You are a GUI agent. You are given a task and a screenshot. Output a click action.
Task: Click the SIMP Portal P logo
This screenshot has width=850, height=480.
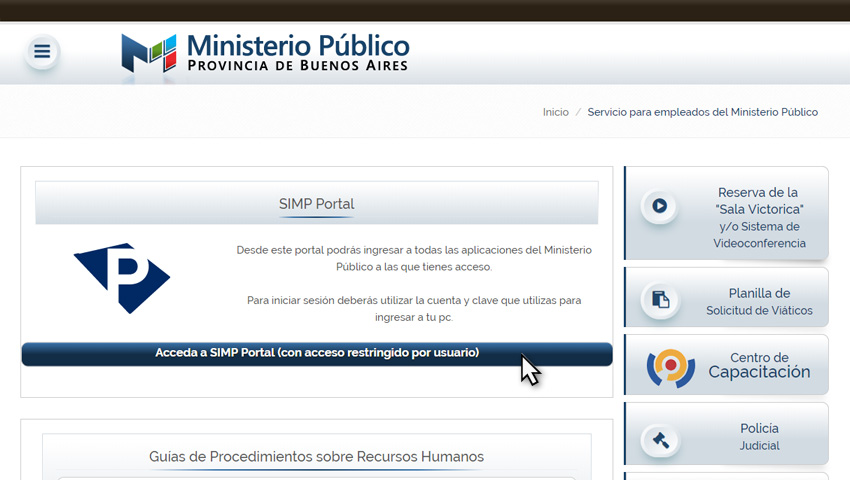(122, 278)
